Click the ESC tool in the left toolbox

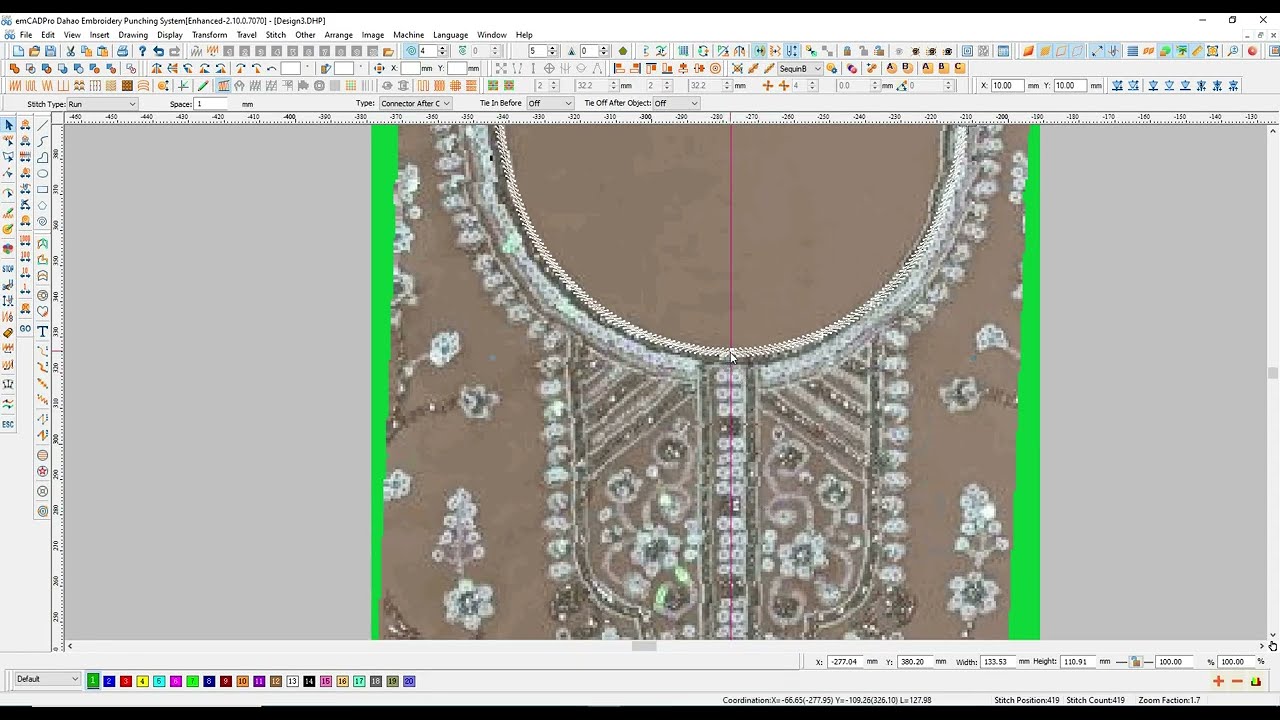coord(8,424)
